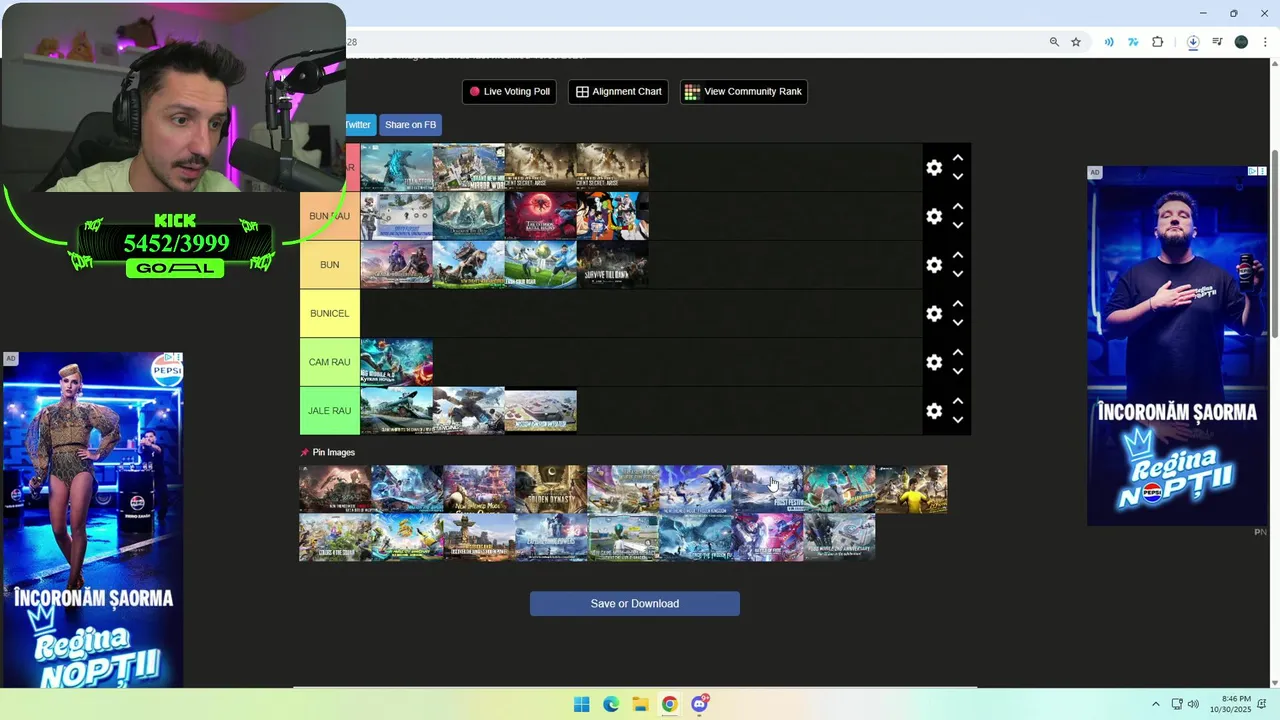This screenshot has width=1280, height=720.
Task: Move BUN RAU tier down with arrow
Action: (x=958, y=226)
